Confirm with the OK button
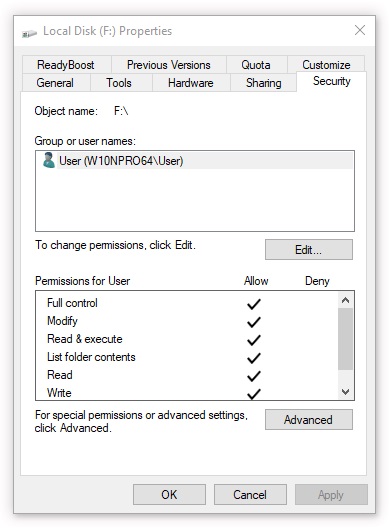The image size is (391, 529). [169, 495]
